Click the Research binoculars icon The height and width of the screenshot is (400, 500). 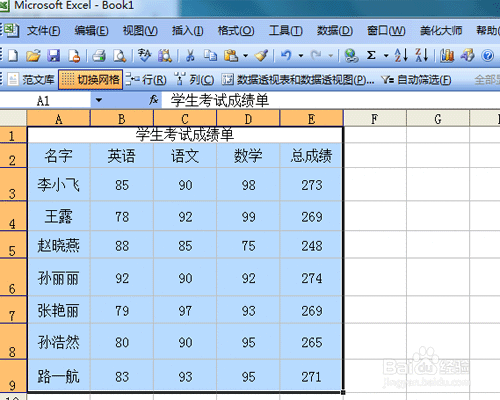(x=165, y=55)
